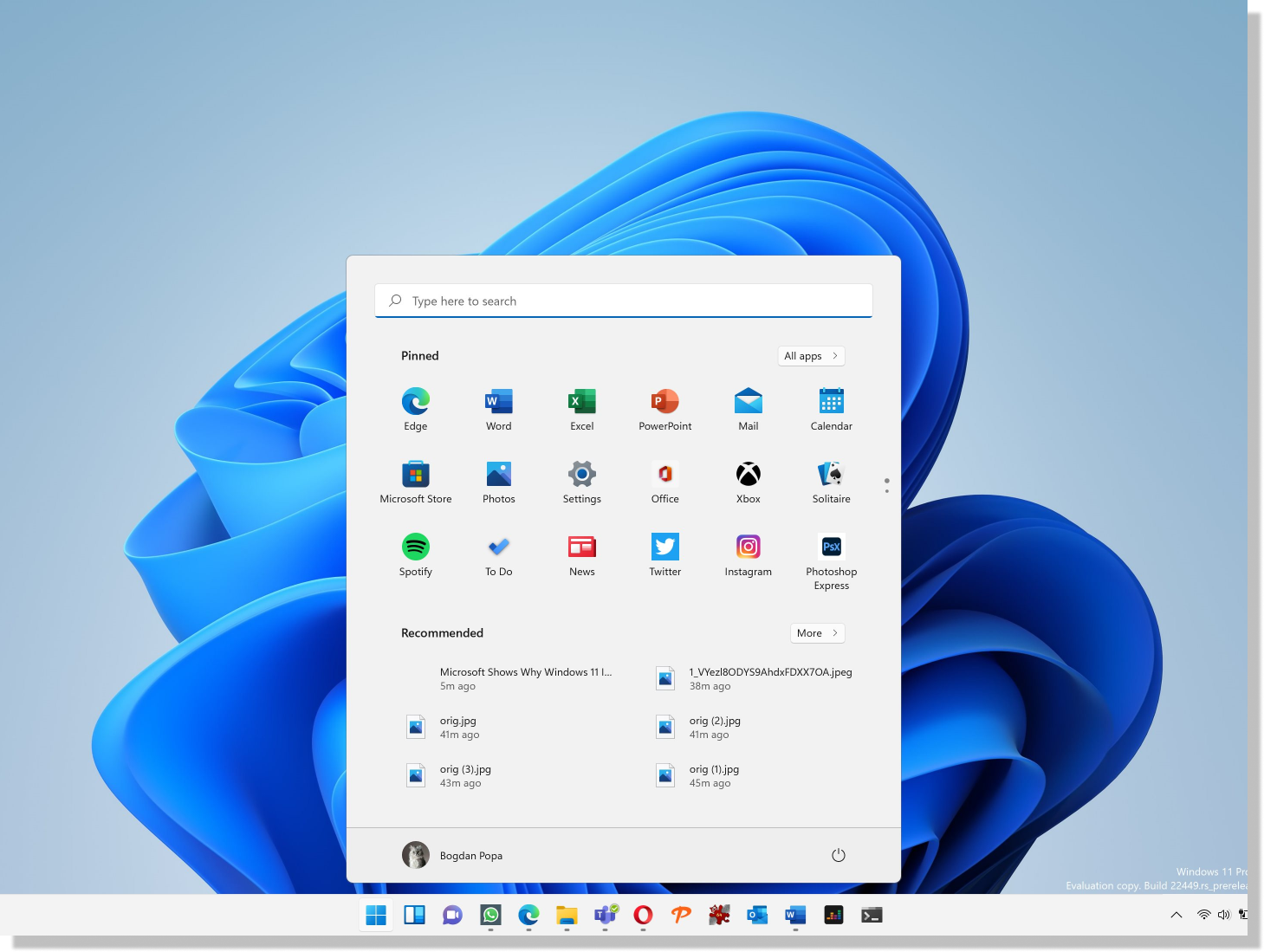Go to next pinned apps page dots
Viewport: 1264px width, 952px height.
coord(886,491)
